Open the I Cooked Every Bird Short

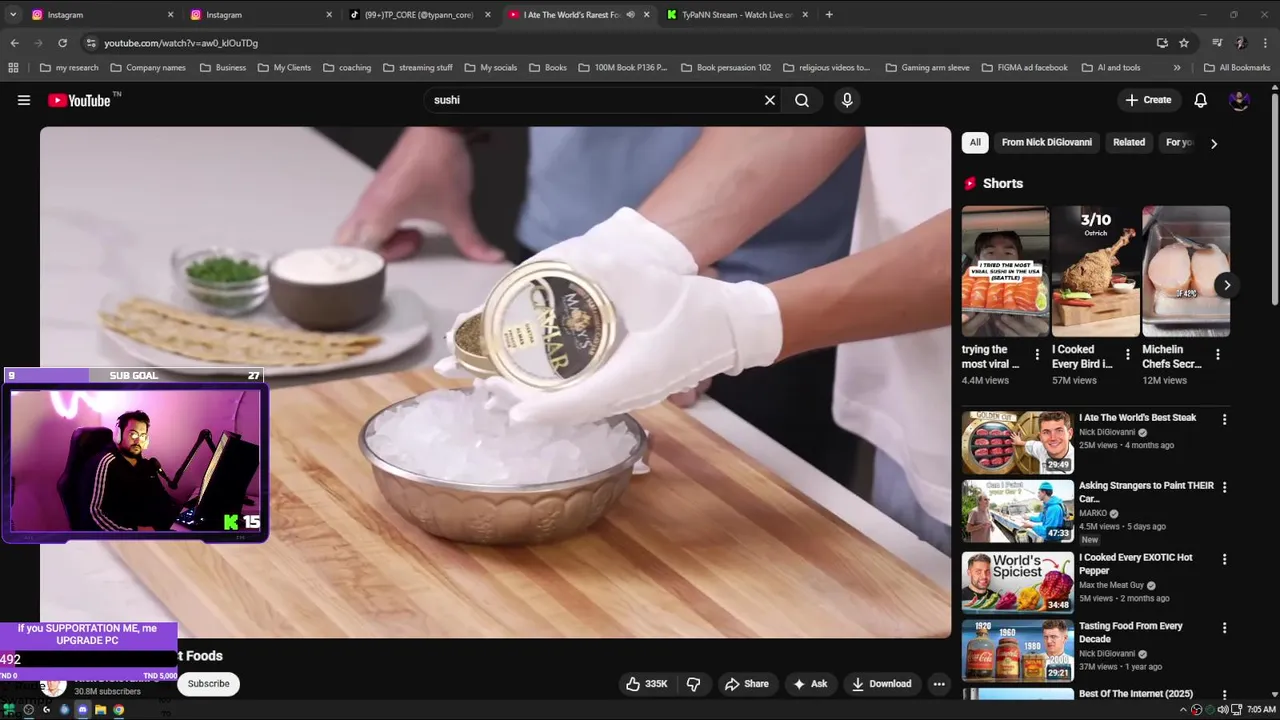coord(1095,271)
